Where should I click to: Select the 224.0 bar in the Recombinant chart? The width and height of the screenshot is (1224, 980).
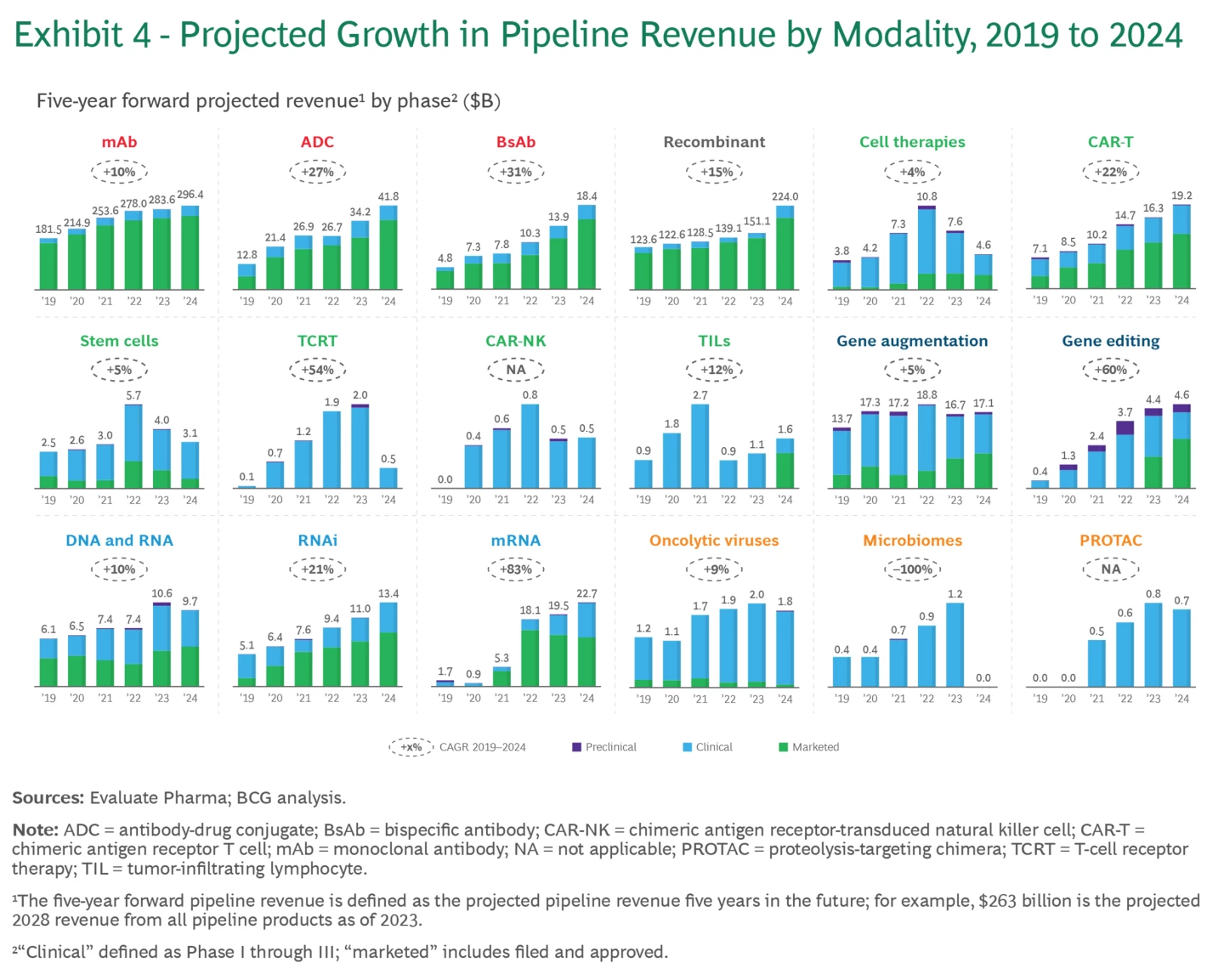click(785, 248)
